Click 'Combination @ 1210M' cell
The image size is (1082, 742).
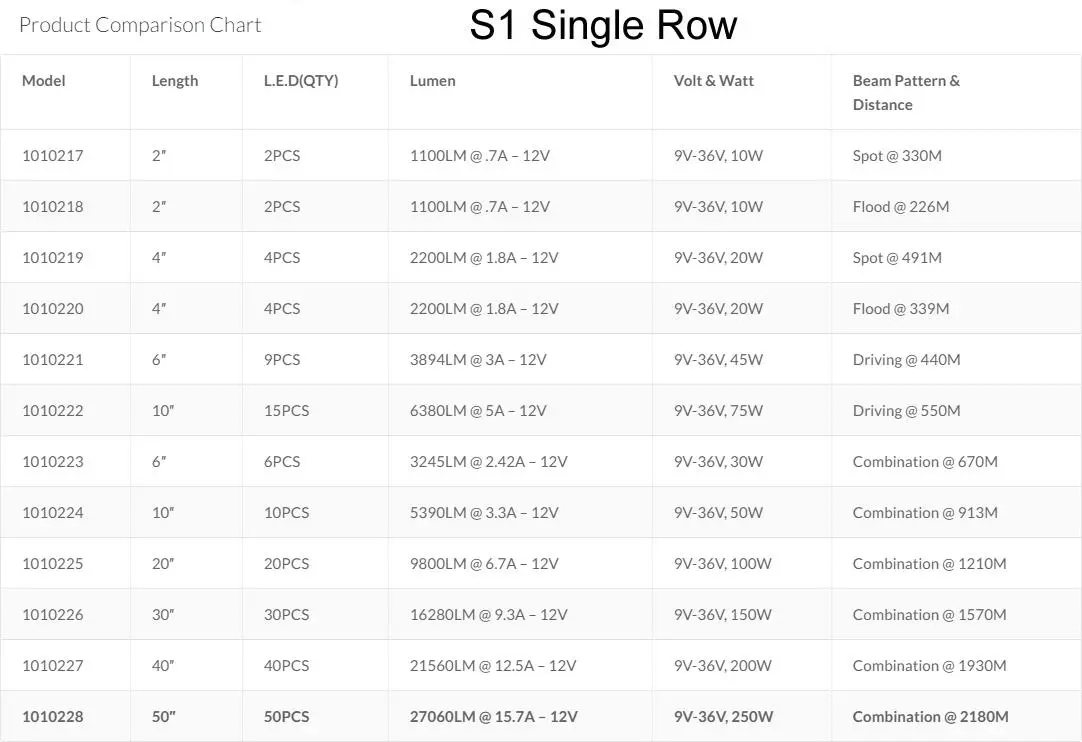929,564
